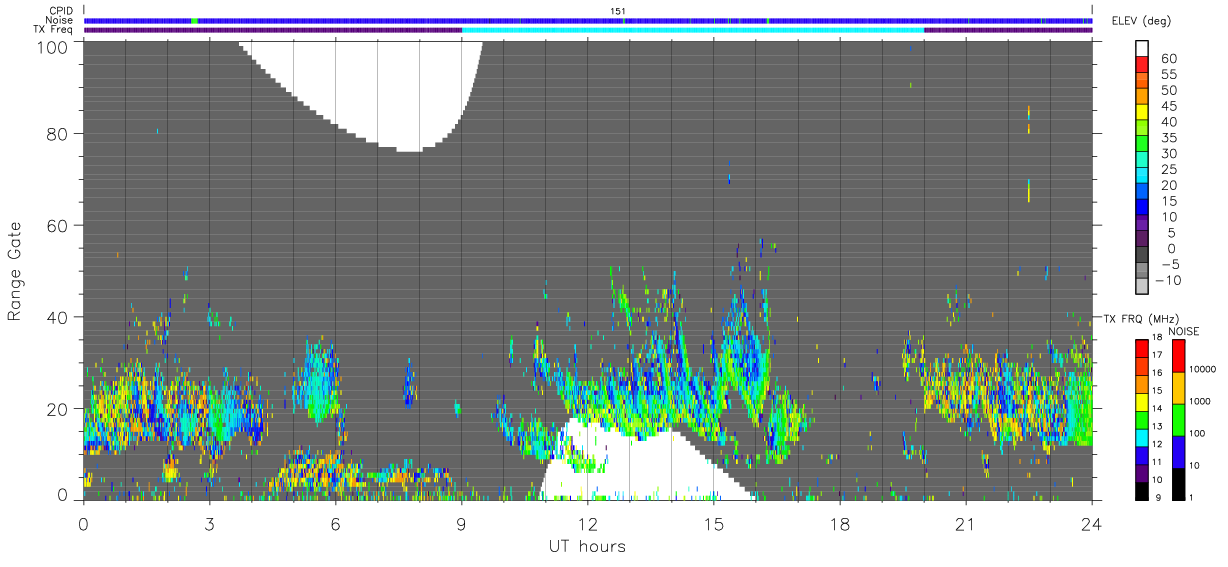Click the green 100–1000 swatch in NOISE colorbar

point(1177,418)
